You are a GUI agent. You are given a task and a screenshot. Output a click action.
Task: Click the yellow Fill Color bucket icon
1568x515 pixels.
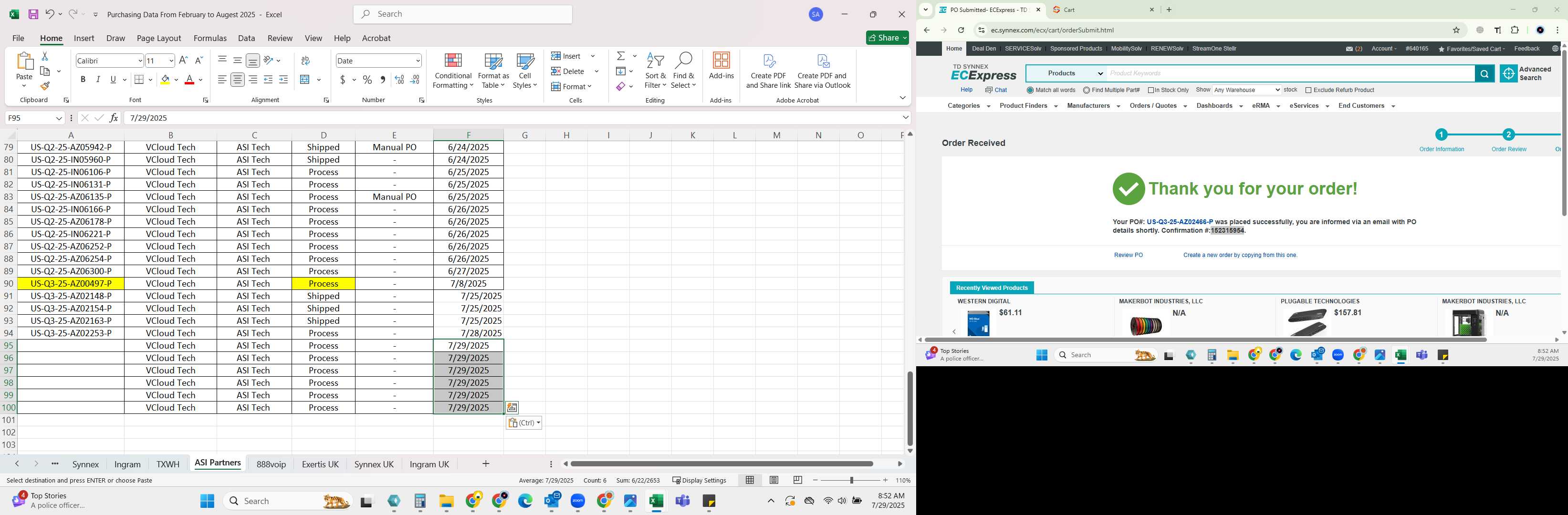click(x=165, y=80)
